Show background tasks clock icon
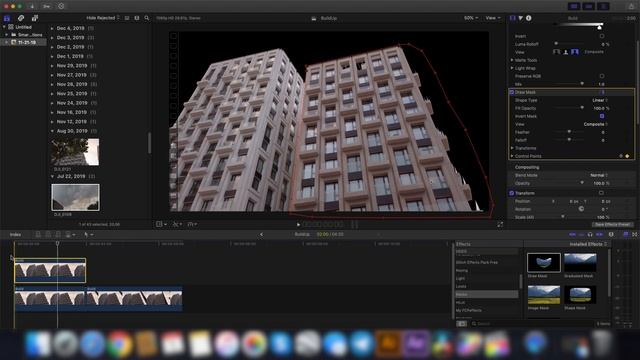Image resolution: width=640 pixels, height=360 pixels. coord(61,7)
